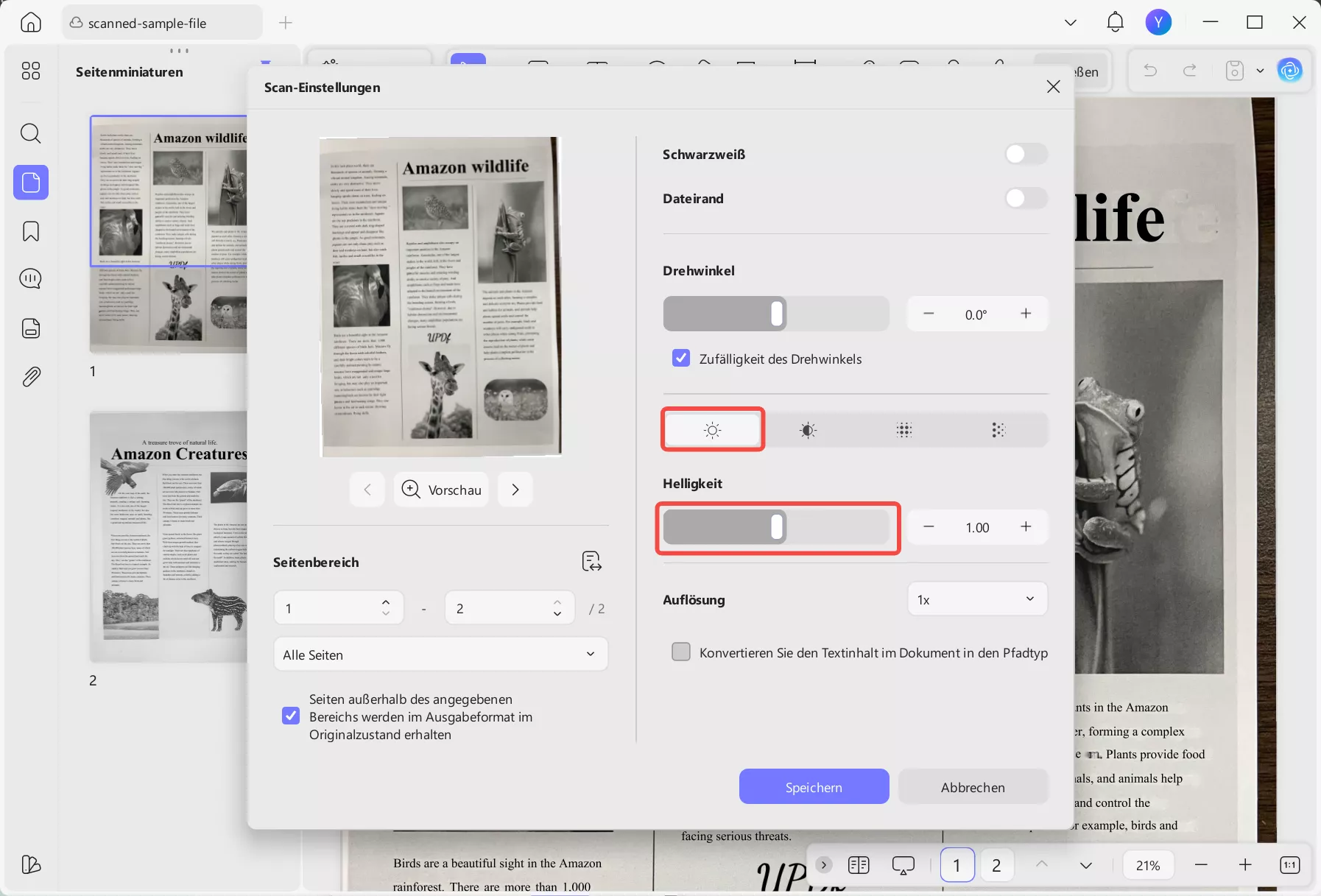The image size is (1321, 896).
Task: Open the bottom-left sidebar panel icon
Action: [31, 864]
